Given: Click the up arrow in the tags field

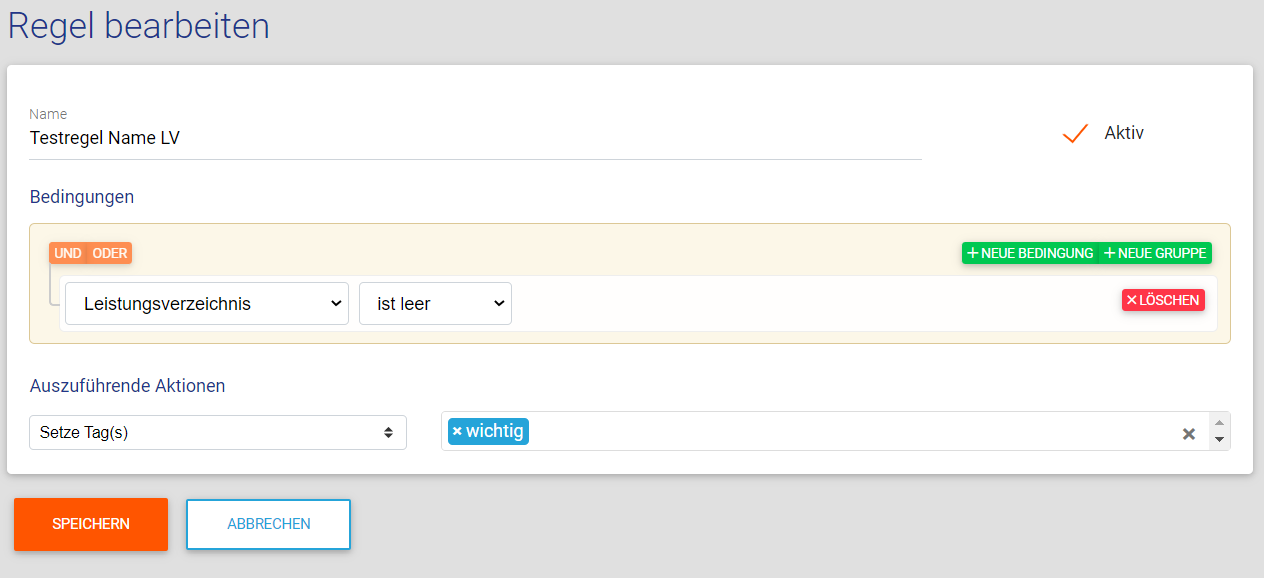Looking at the screenshot, I should [1219, 423].
